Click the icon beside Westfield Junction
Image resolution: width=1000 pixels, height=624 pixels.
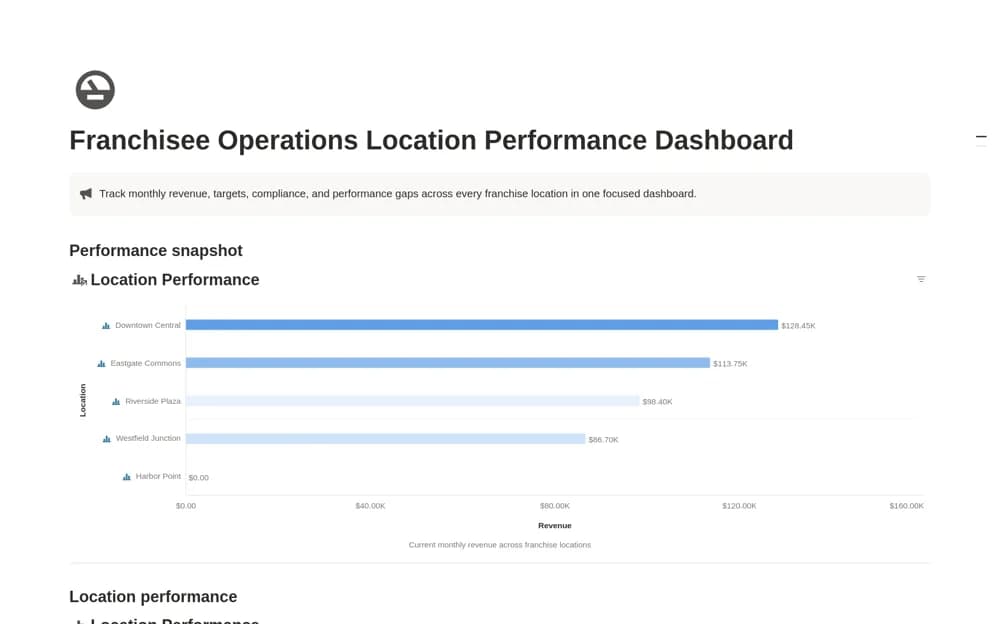click(x=107, y=438)
